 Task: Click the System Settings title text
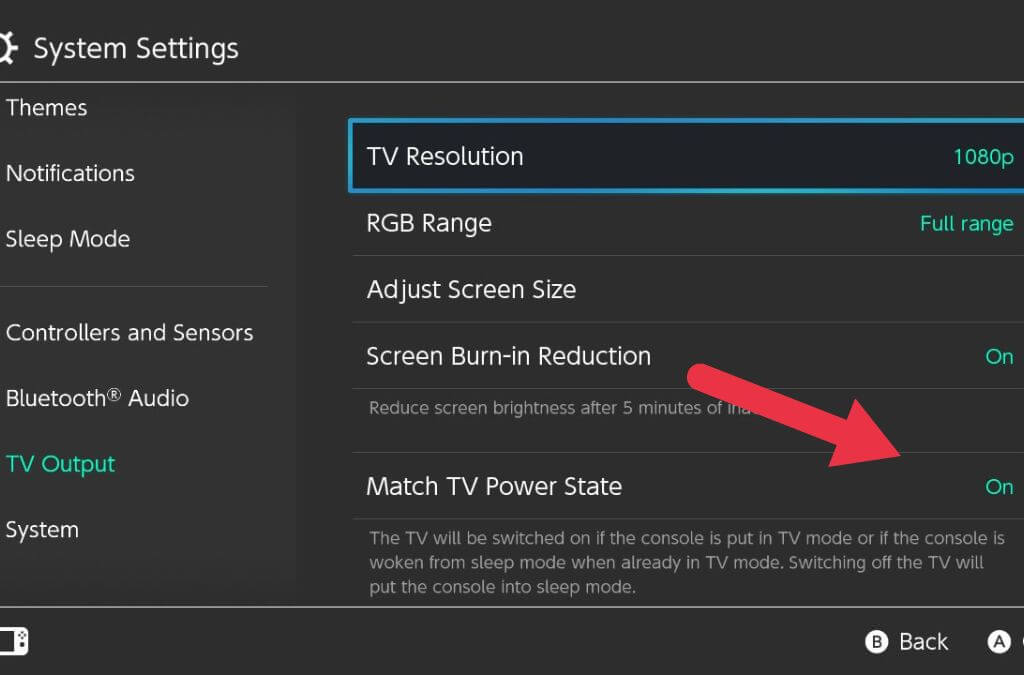(x=136, y=49)
